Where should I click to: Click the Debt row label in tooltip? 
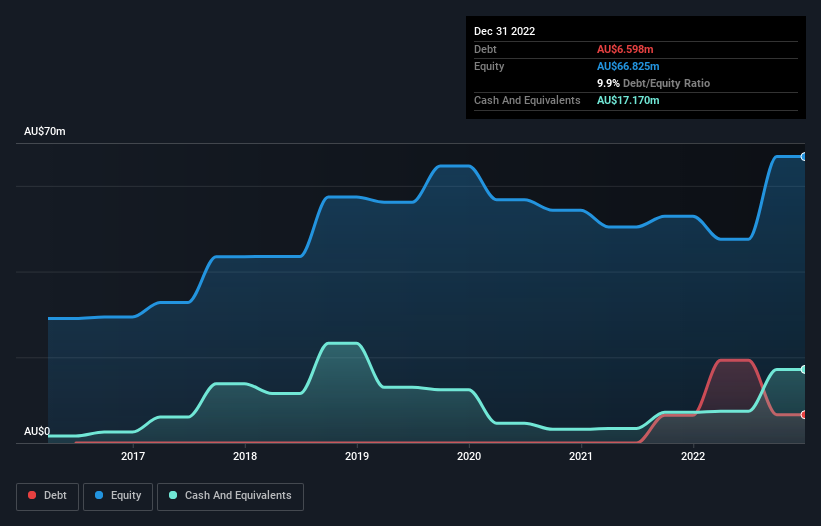point(485,49)
